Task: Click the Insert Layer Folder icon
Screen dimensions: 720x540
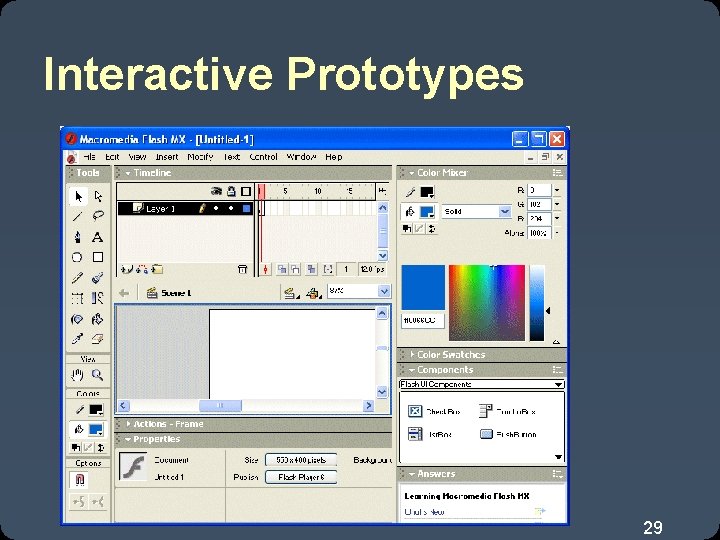Action: pos(158,270)
